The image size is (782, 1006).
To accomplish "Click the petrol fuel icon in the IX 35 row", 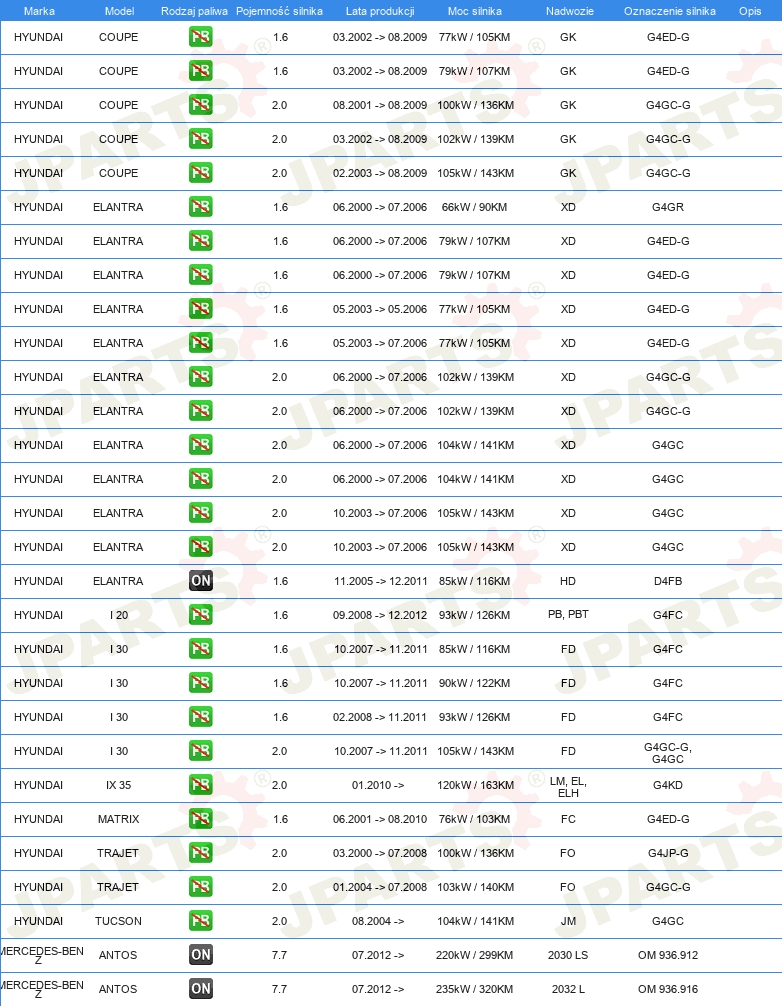I will coord(201,785).
